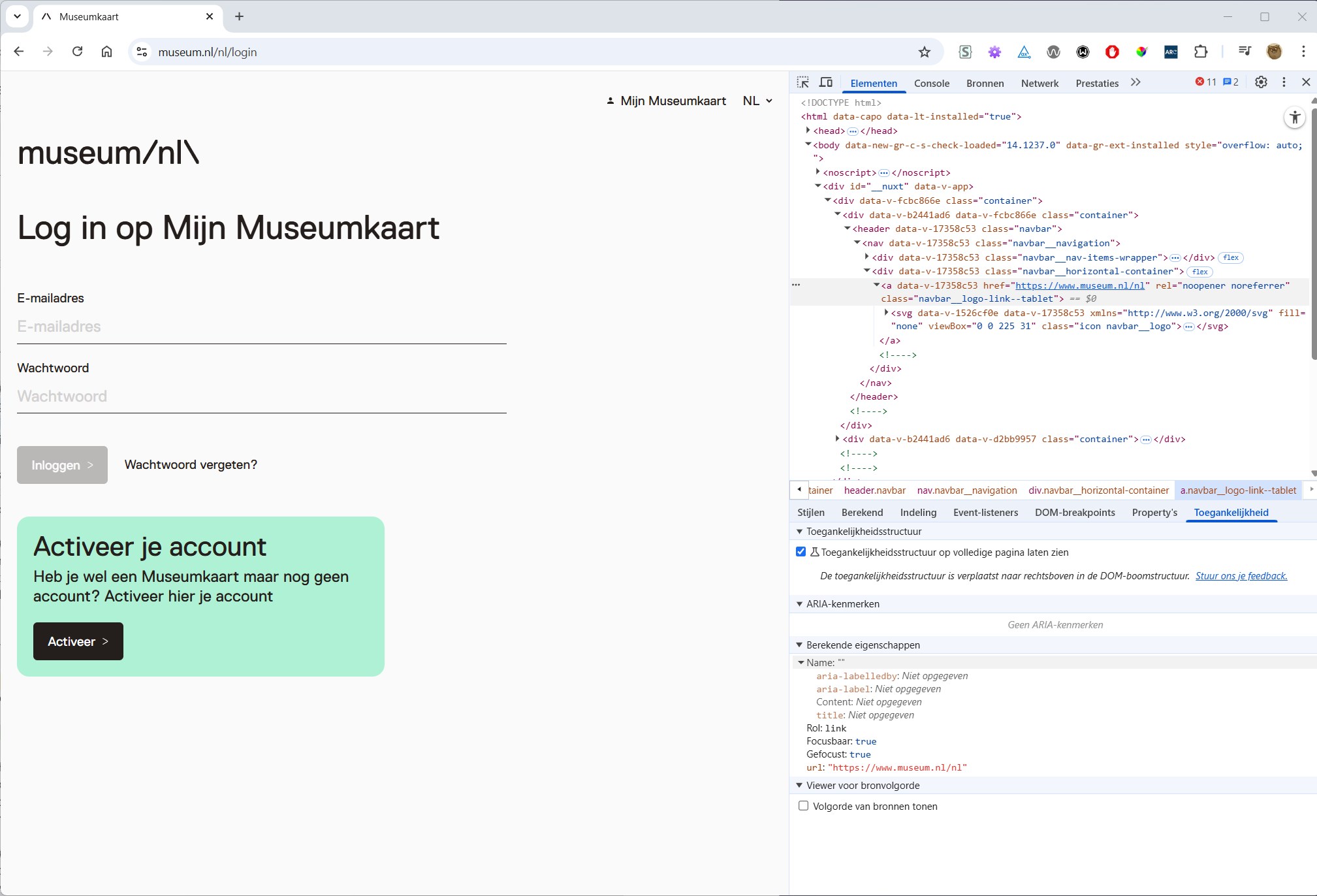Viewport: 1317px width, 896px height.
Task: Collapse the Toegankelijkheidsstructuur section
Action: tap(799, 532)
